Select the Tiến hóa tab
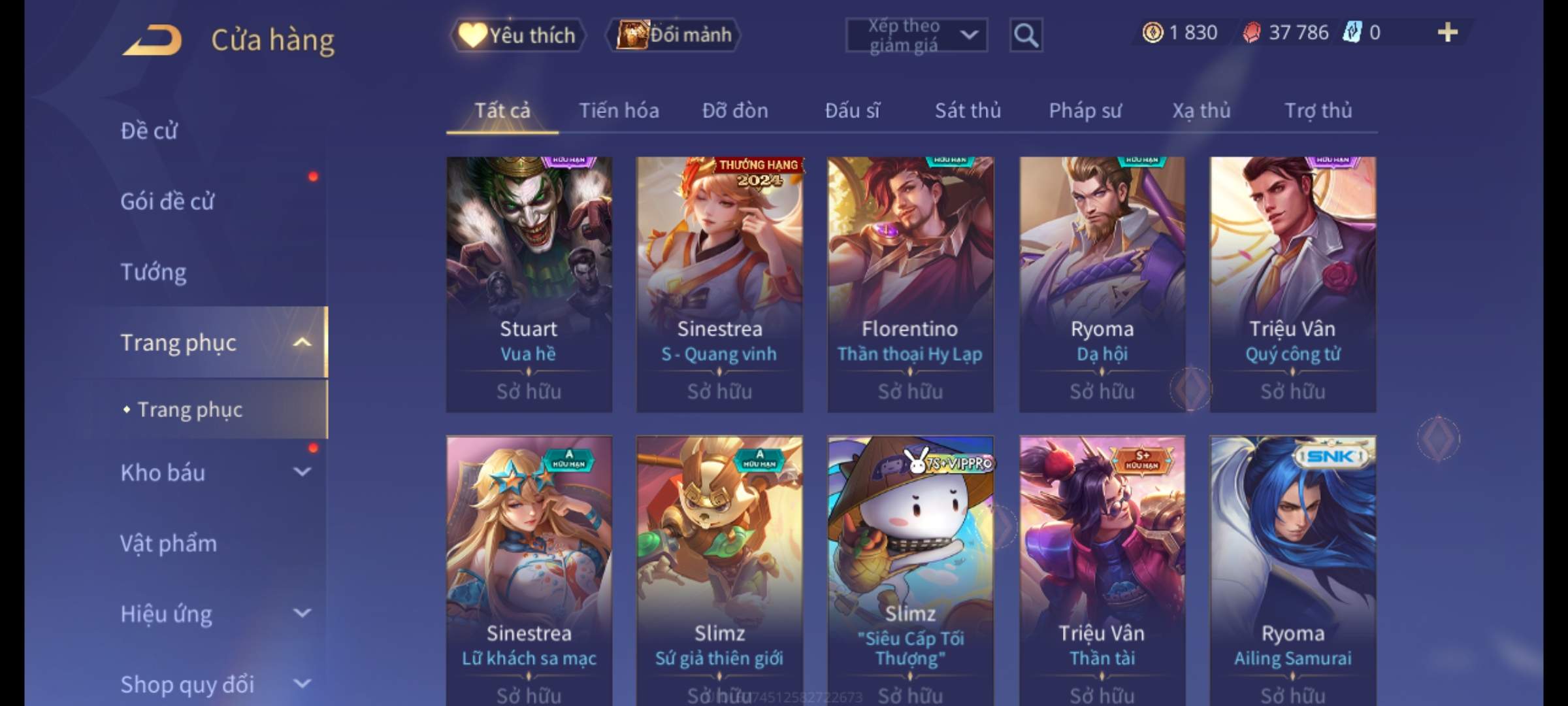The image size is (1568, 706). (x=619, y=110)
